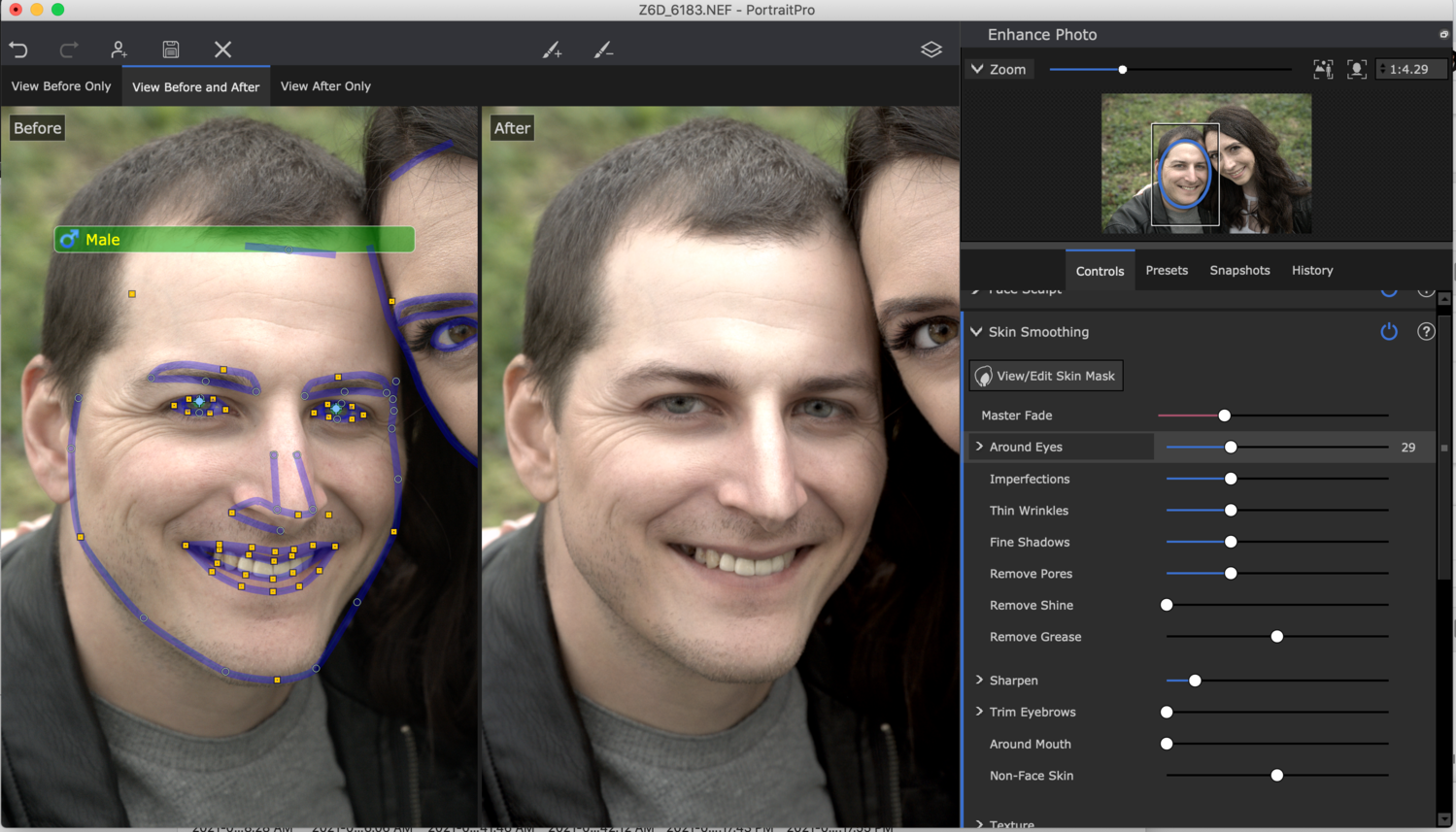
Task: Click the zoom ratio 1:4.29 field
Action: 1412,69
